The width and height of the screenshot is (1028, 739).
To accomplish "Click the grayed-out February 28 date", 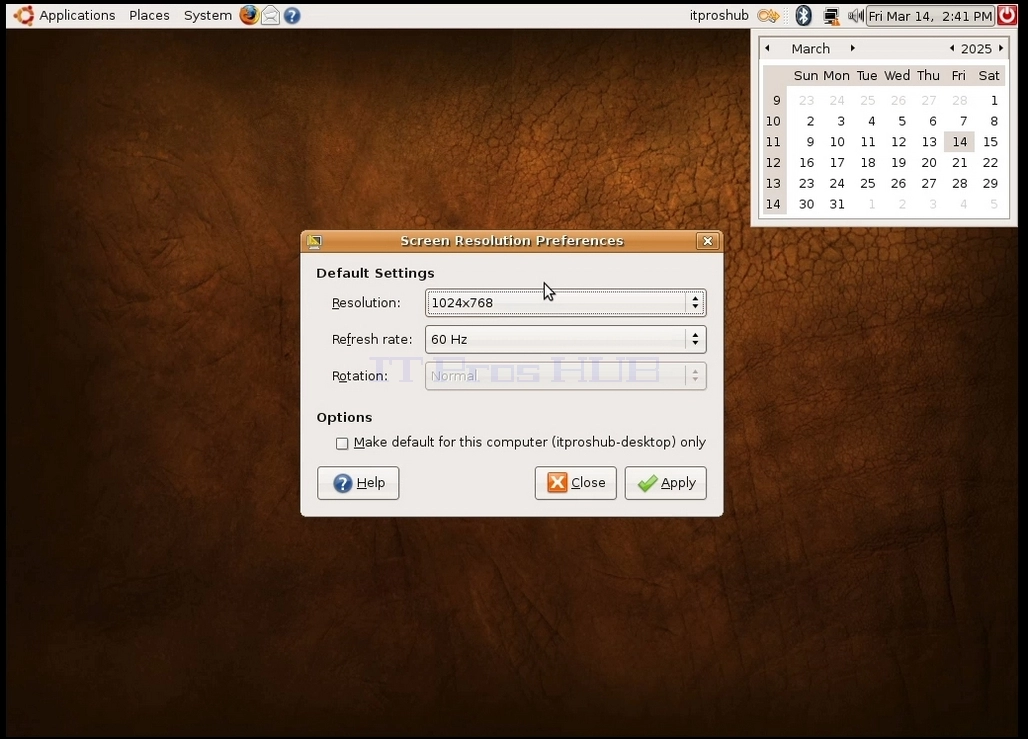I will tap(959, 100).
